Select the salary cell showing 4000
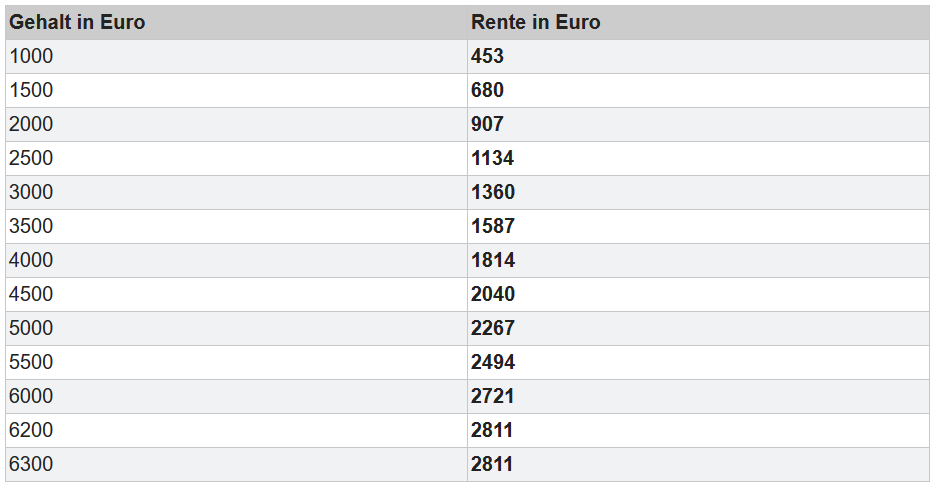Screen dimensions: 932x482 (31, 260)
